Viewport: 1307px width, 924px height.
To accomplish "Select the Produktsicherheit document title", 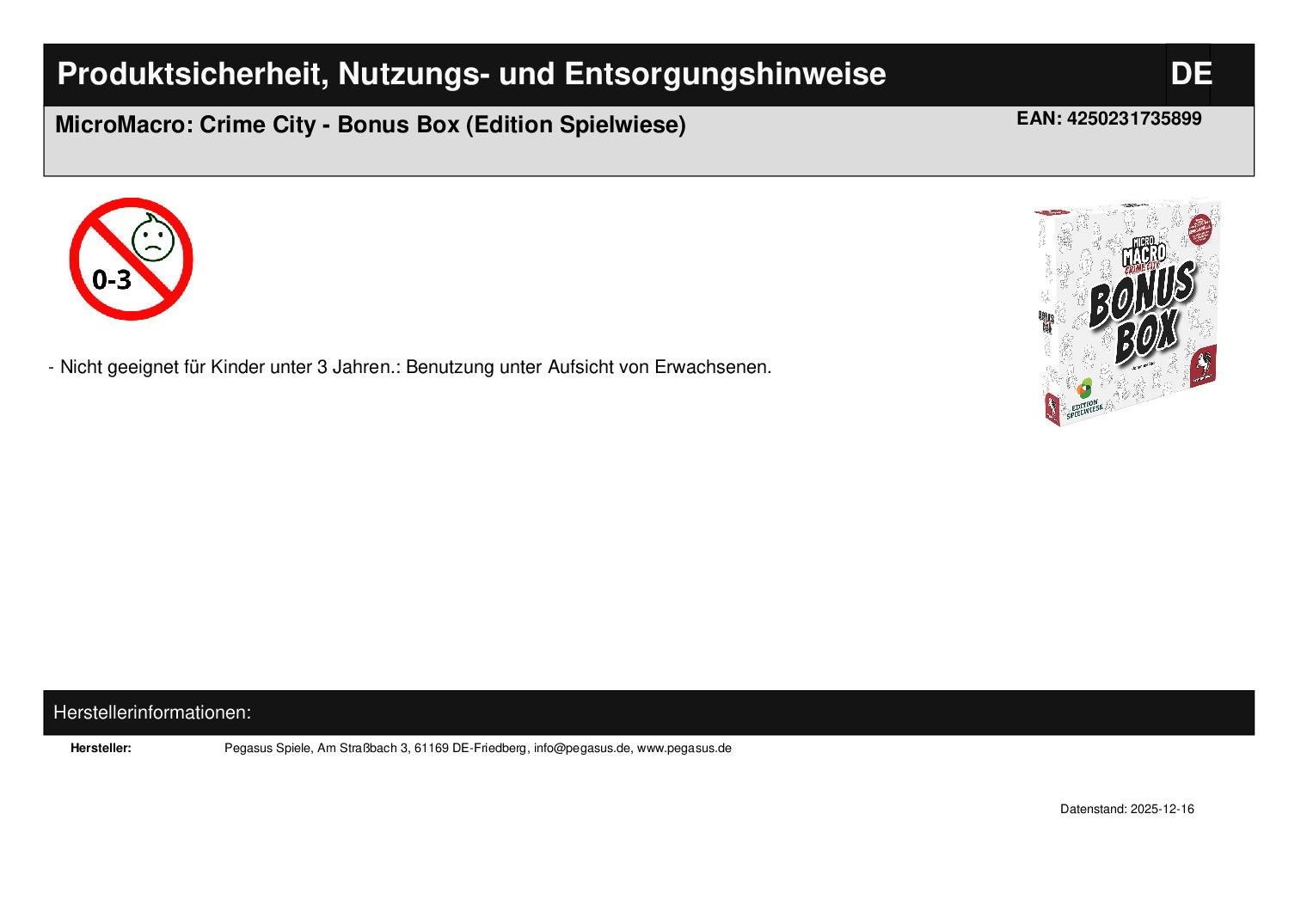I will point(471,75).
